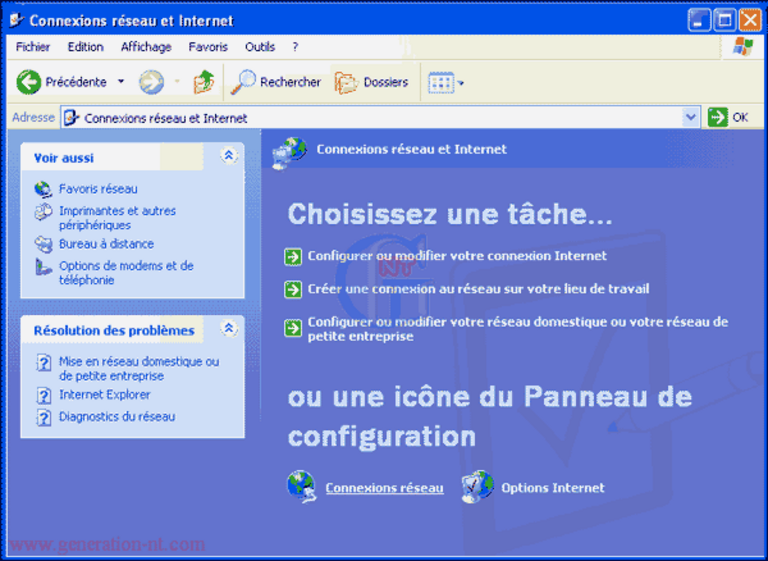Maximize the Connexions réseau et Internet window

[724, 20]
